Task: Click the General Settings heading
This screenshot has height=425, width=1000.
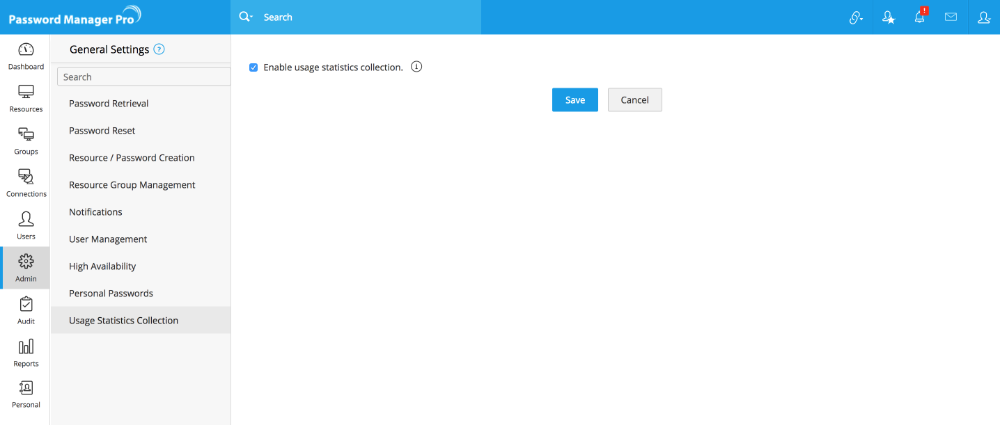Action: point(109,49)
